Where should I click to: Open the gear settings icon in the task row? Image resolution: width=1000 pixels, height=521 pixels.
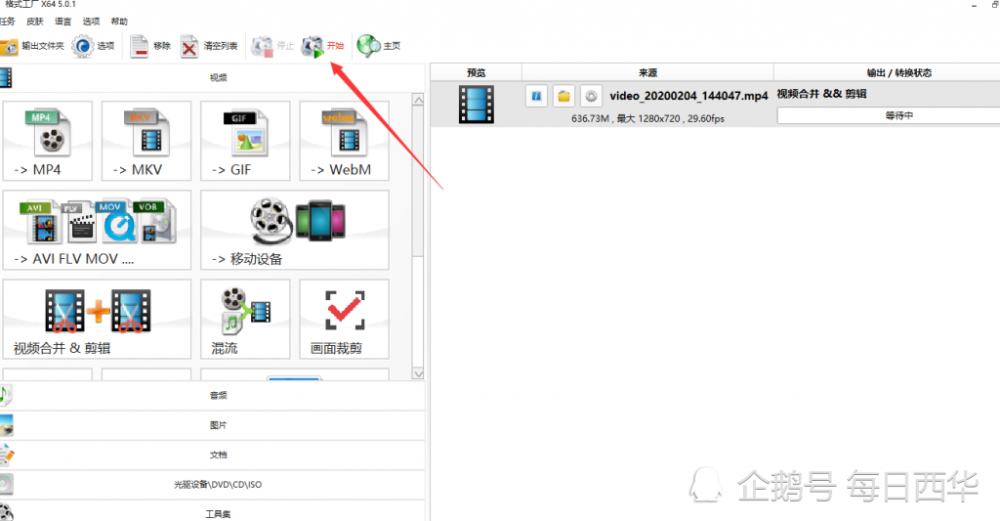591,96
